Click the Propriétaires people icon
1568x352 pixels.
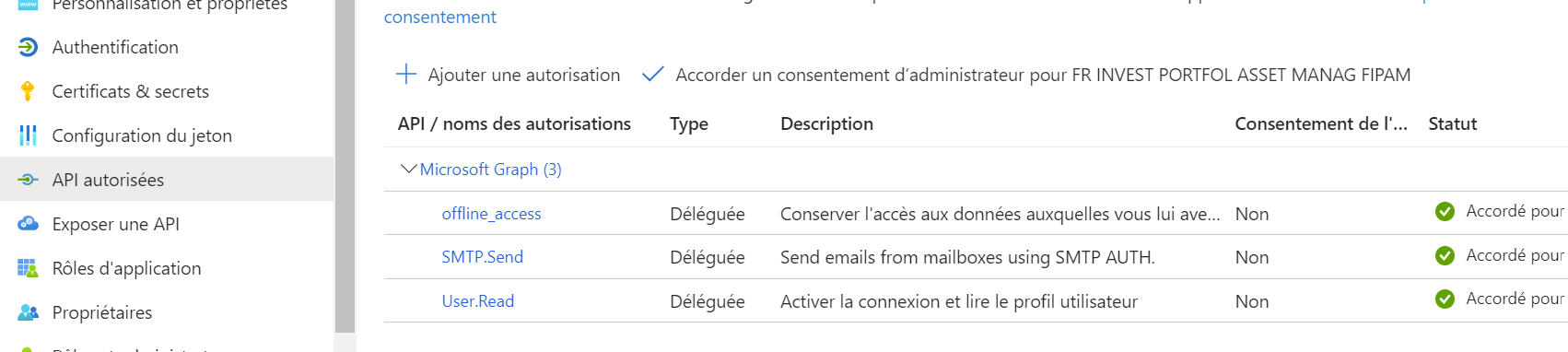tap(28, 312)
